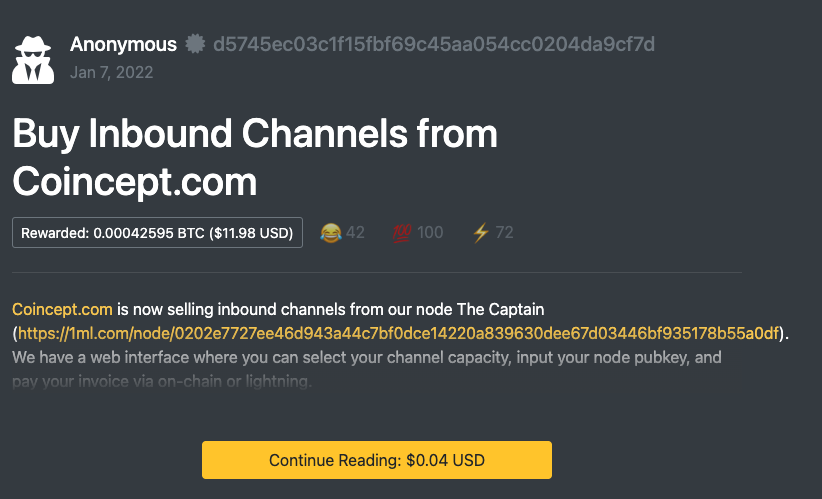Image resolution: width=822 pixels, height=499 pixels.
Task: Open the Anonymous author name
Action: point(123,45)
